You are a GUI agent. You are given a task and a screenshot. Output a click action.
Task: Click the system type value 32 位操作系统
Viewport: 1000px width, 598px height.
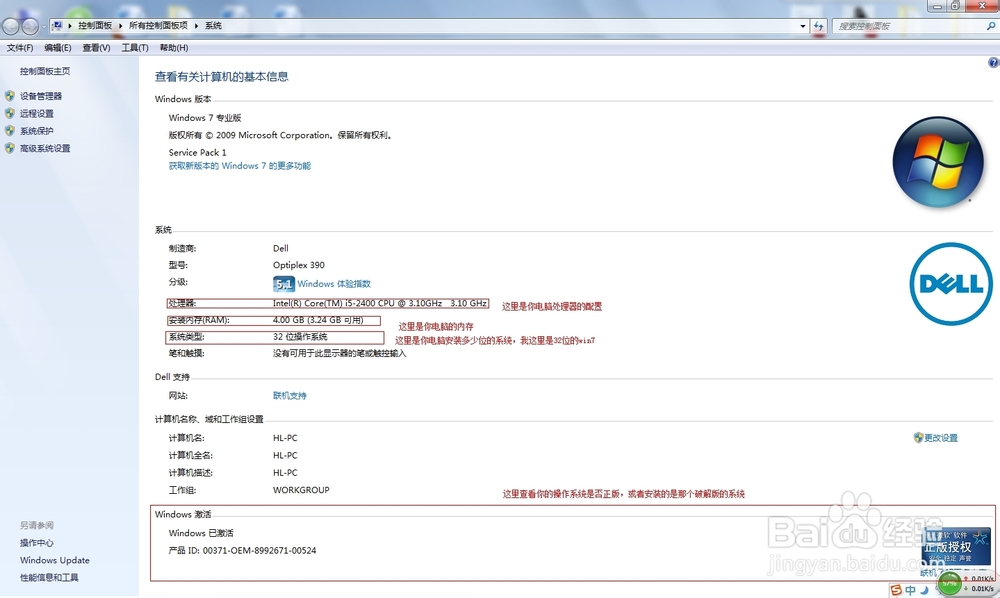tap(300, 337)
